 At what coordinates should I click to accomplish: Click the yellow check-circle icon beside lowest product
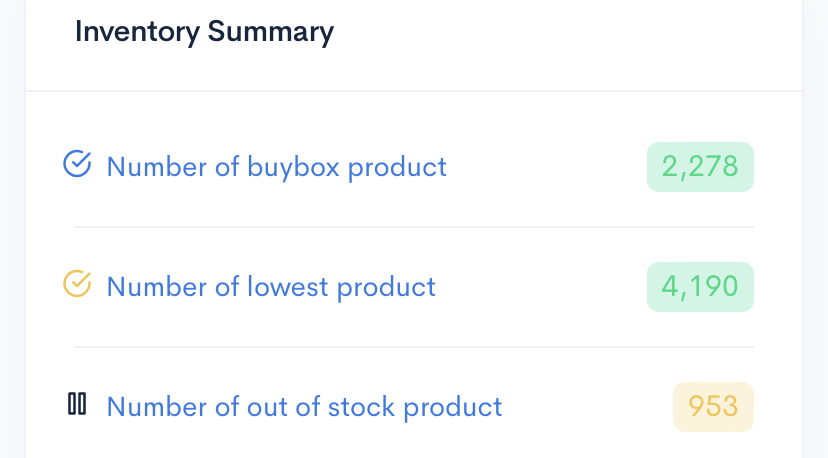pos(77,284)
